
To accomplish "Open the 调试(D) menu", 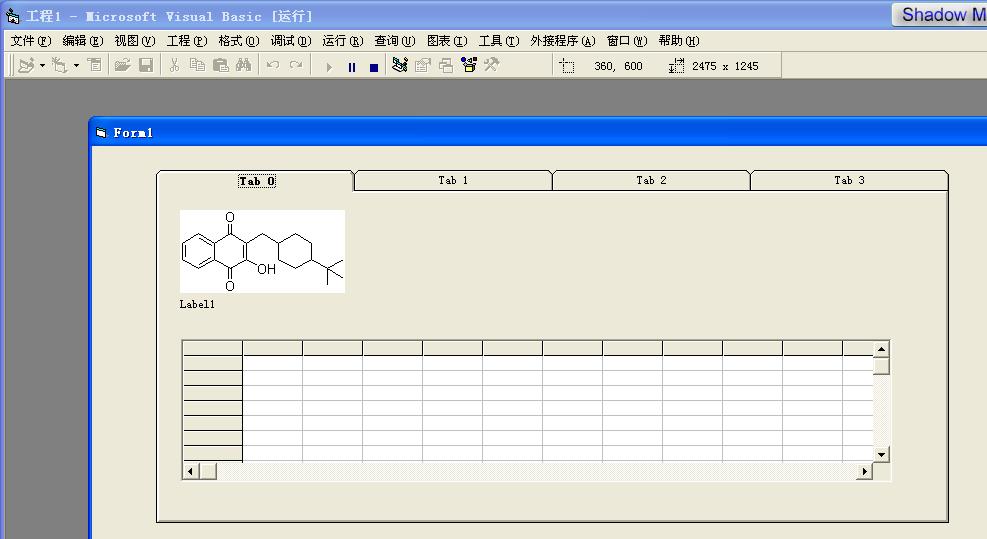I will pyautogui.click(x=291, y=41).
